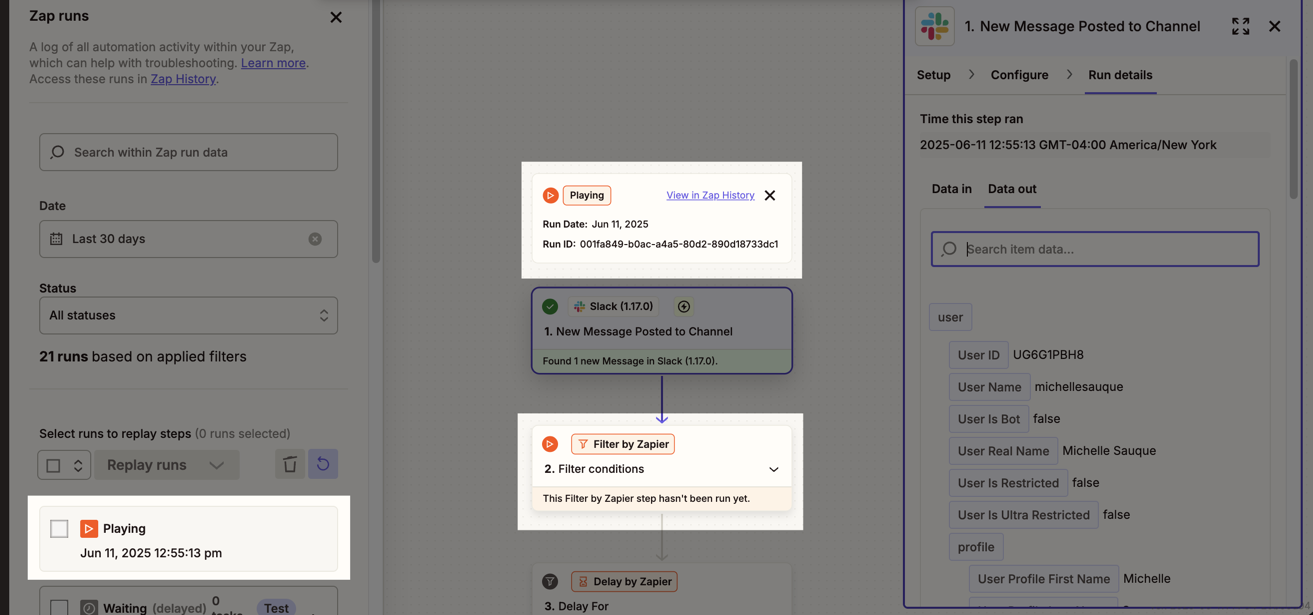The width and height of the screenshot is (1313, 615).
Task: Switch to the Run details tab
Action: click(x=1120, y=75)
